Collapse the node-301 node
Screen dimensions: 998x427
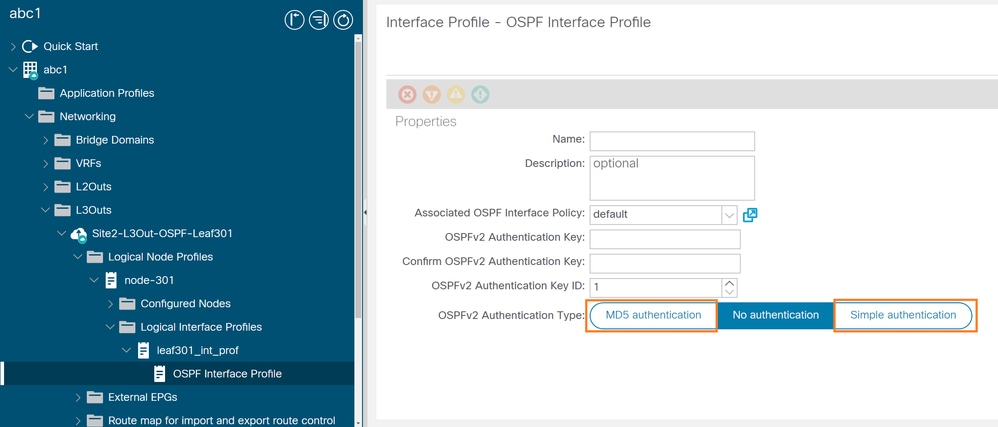pyautogui.click(x=94, y=280)
